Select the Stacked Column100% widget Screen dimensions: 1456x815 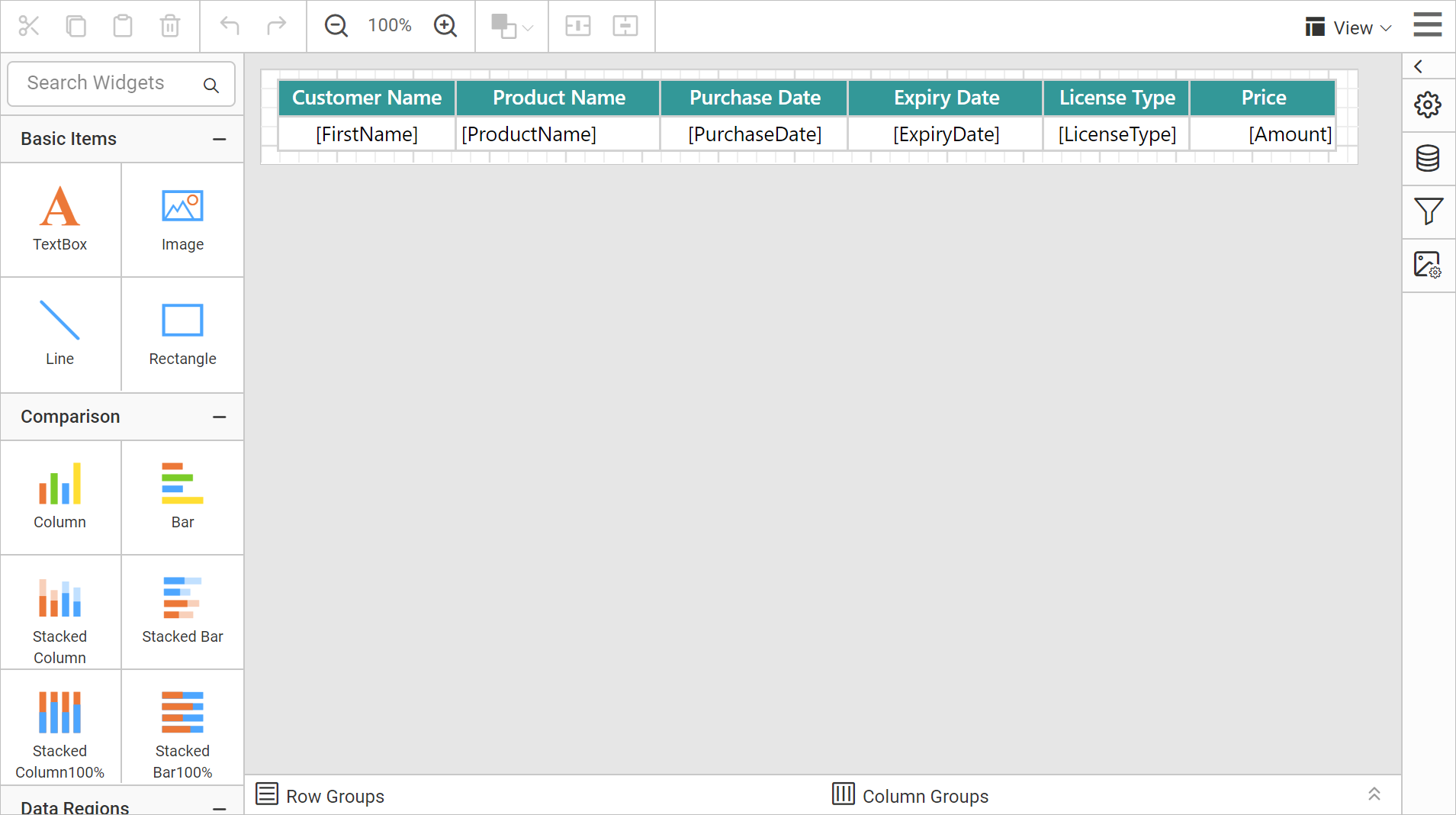(x=60, y=726)
